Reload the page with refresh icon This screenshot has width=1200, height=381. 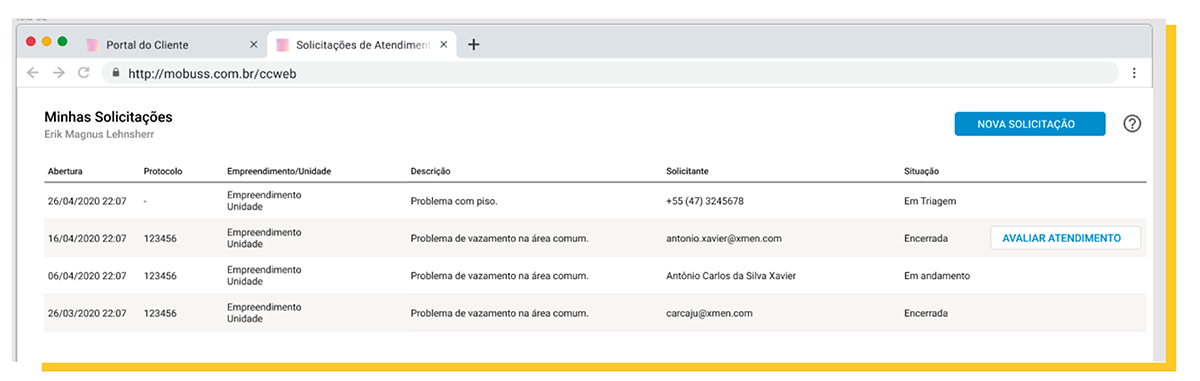[84, 73]
